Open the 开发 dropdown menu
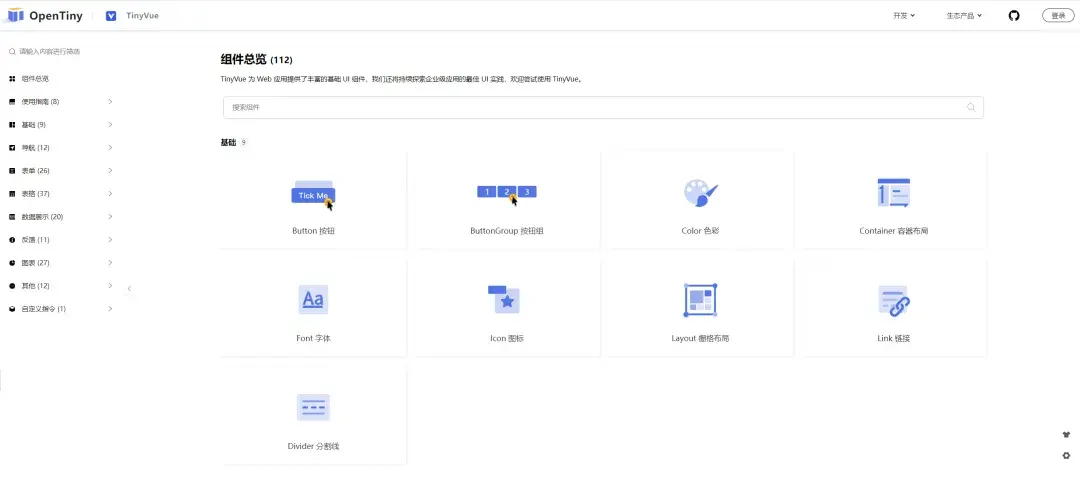The width and height of the screenshot is (1080, 478). (904, 16)
